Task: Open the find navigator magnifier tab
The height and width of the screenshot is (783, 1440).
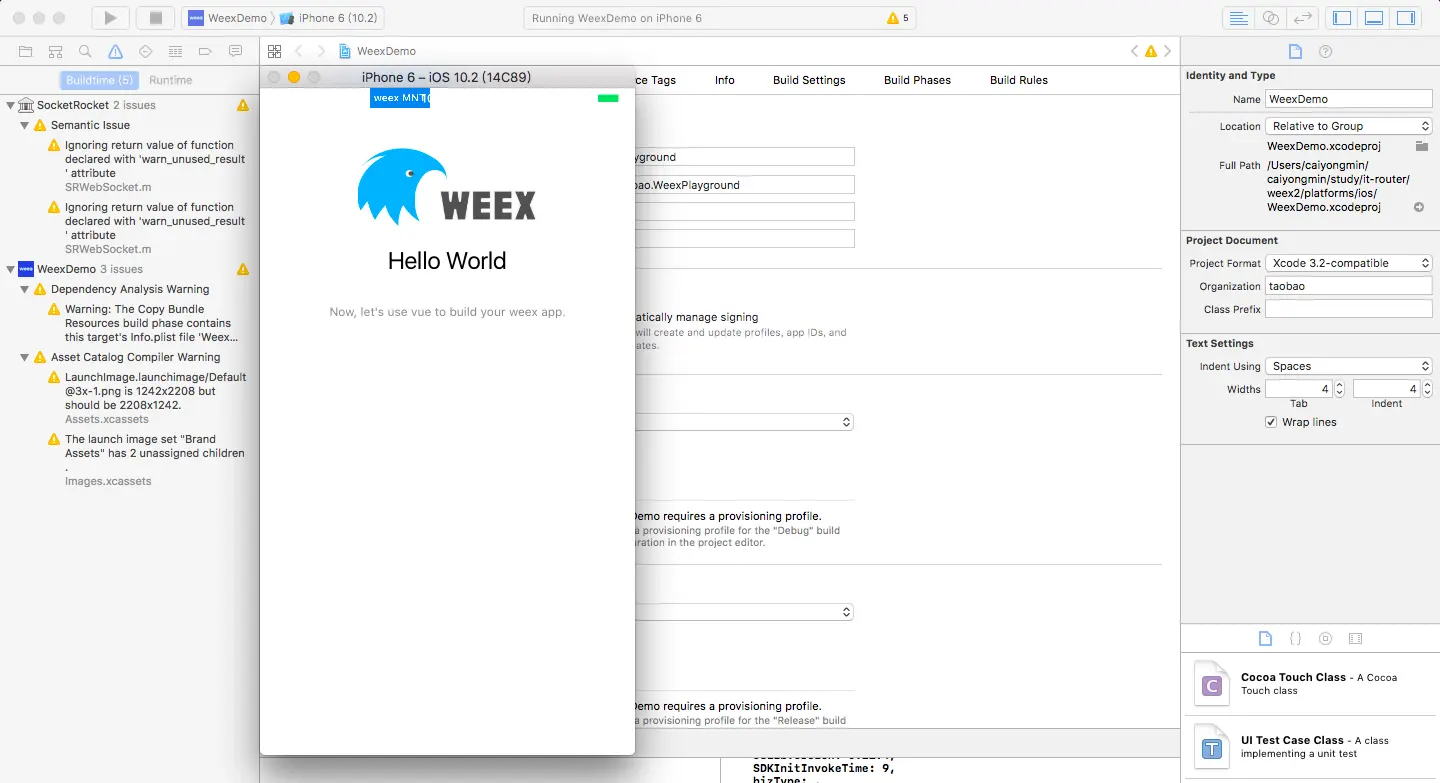Action: click(85, 51)
